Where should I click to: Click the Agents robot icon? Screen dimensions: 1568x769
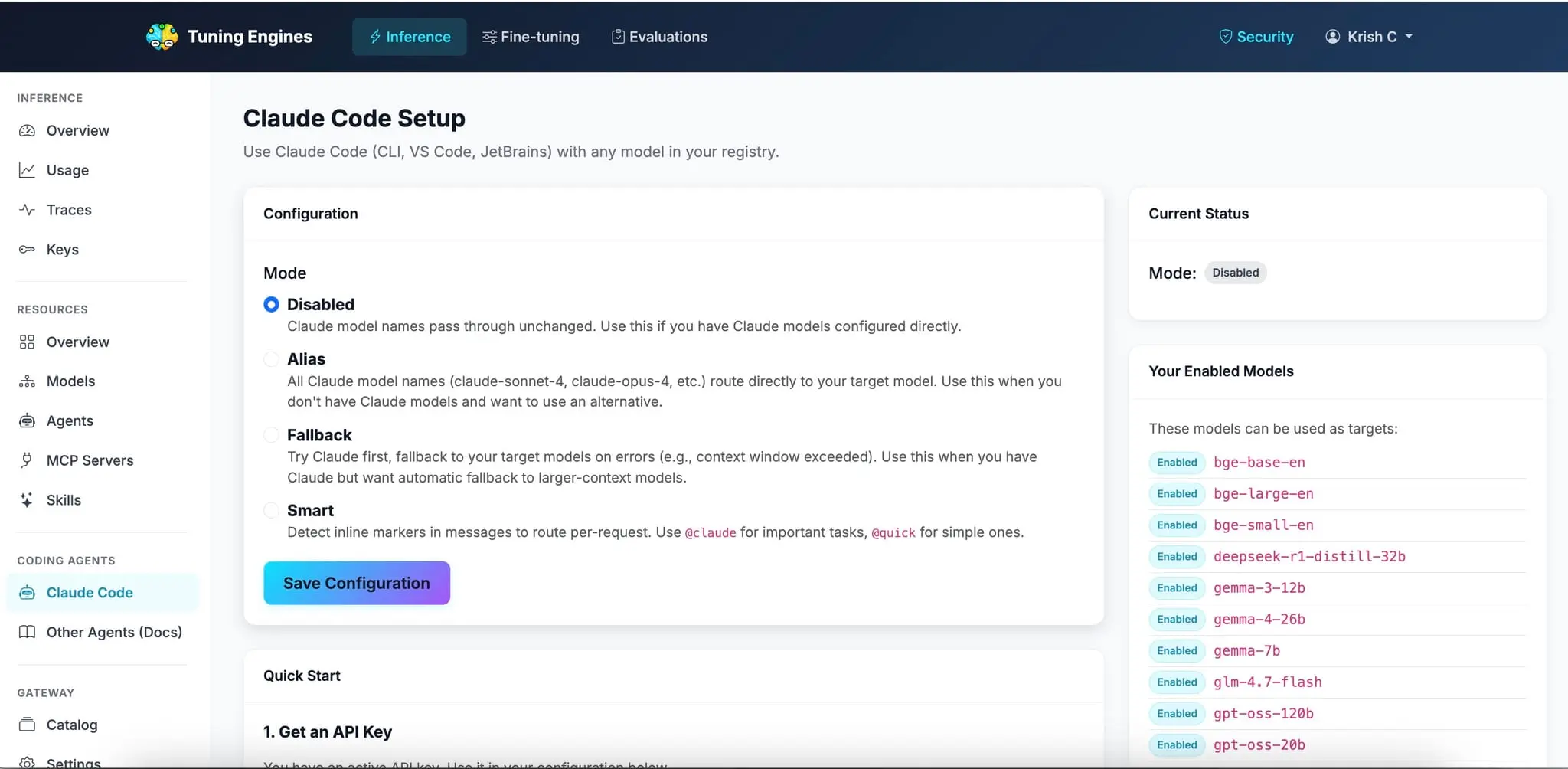(27, 421)
